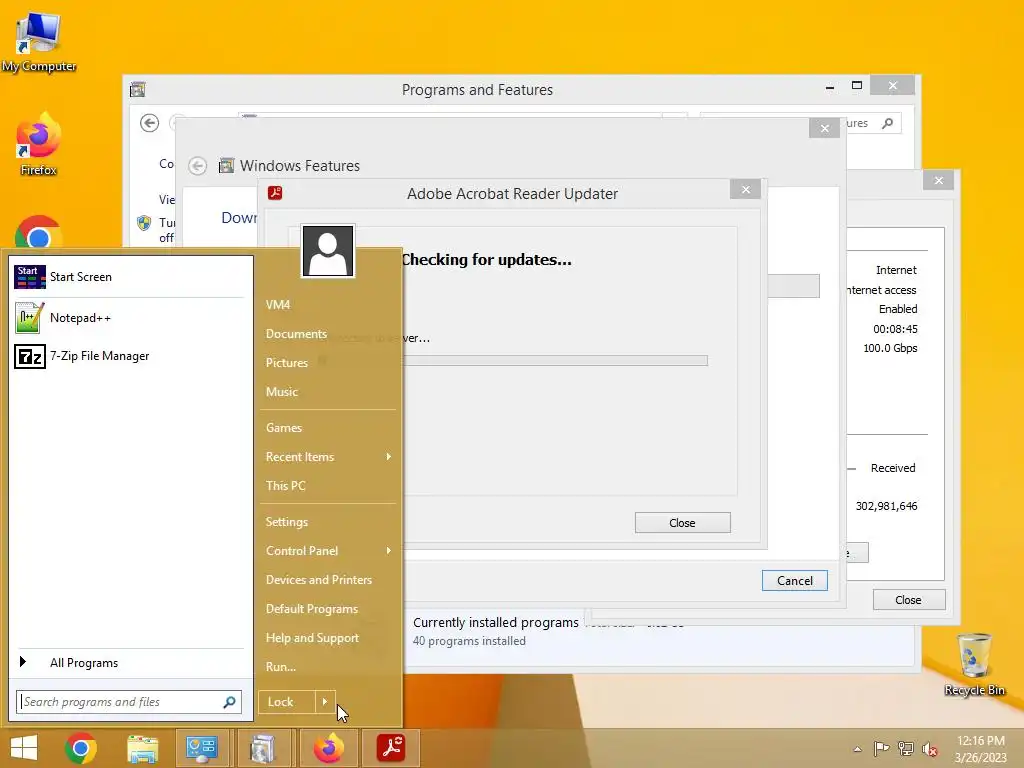The width and height of the screenshot is (1024, 768).
Task: Close the network status window
Action: pos(938,180)
